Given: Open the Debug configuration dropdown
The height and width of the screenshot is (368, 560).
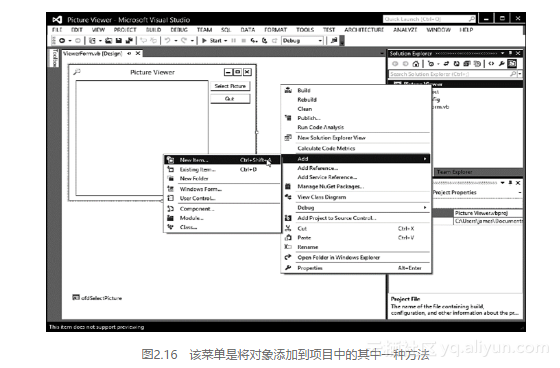Looking at the screenshot, I should (320, 41).
